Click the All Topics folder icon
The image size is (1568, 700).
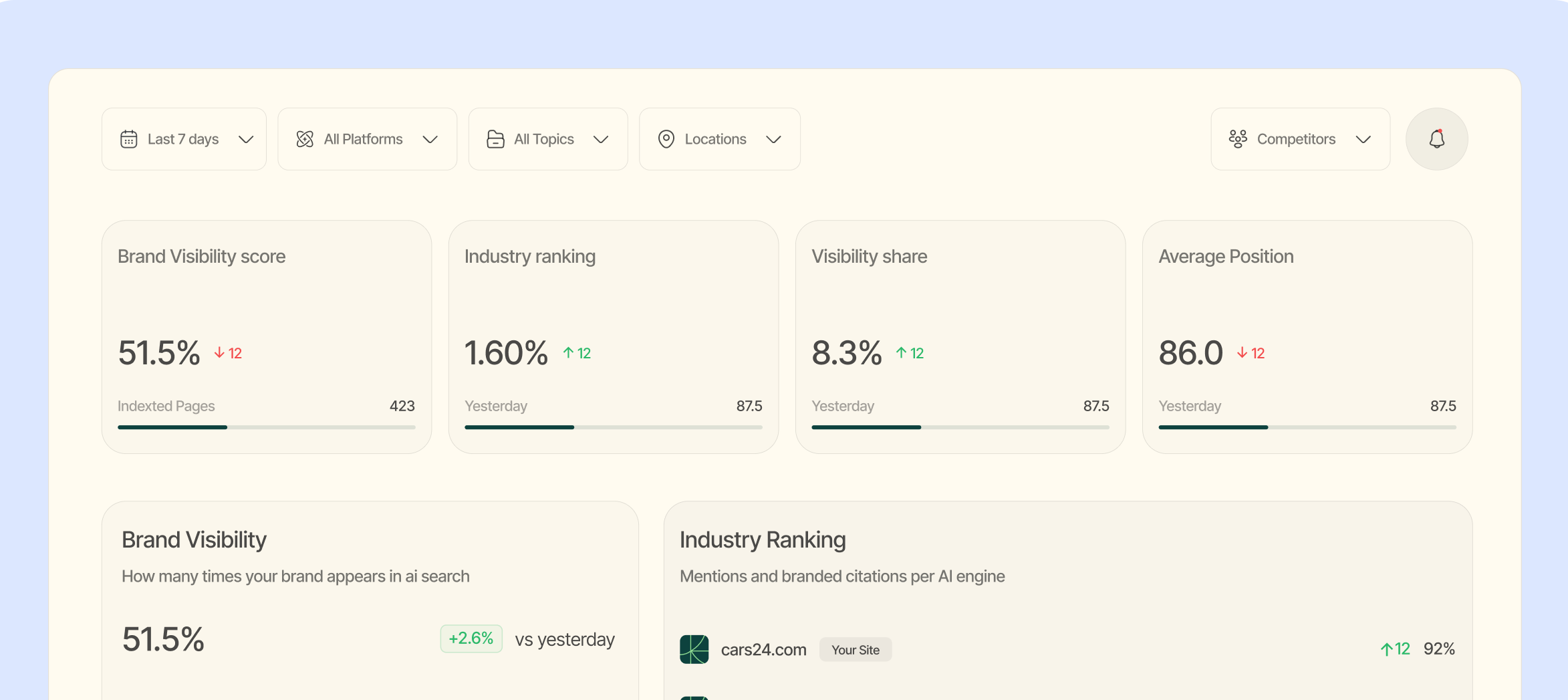tap(495, 139)
